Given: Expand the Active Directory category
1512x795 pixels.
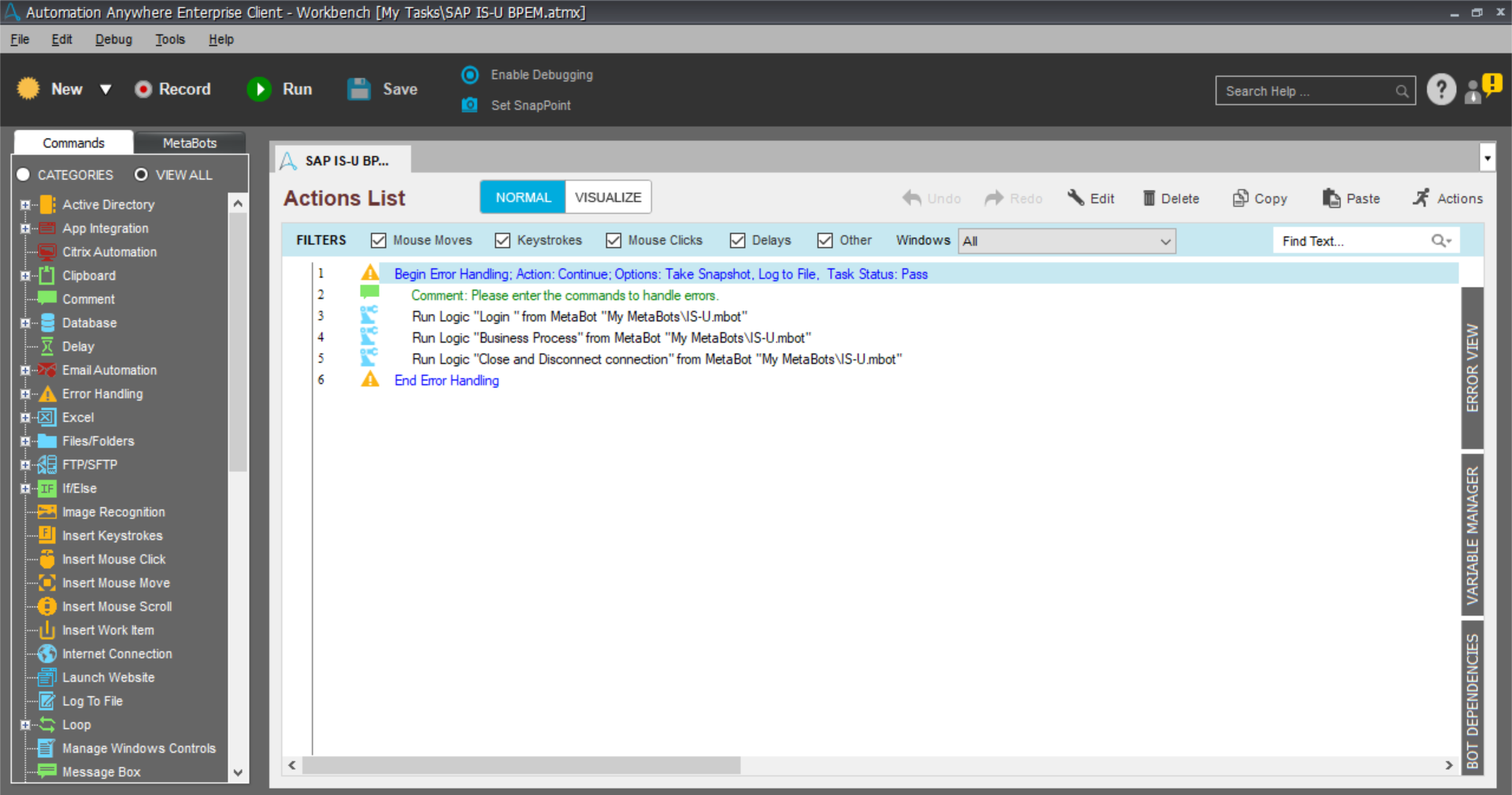Looking at the screenshot, I should coord(25,205).
